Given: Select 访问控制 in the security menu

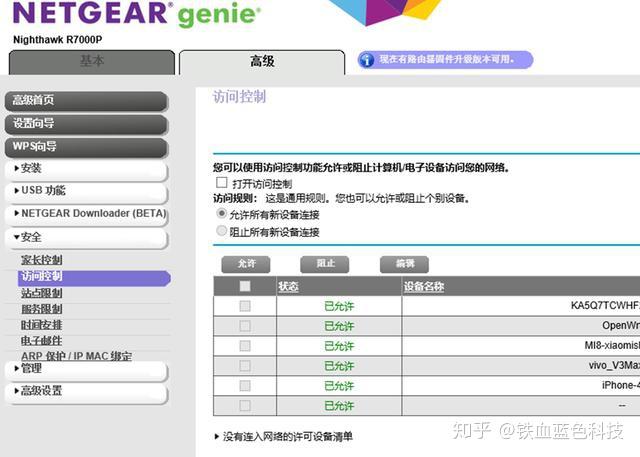Looking at the screenshot, I should click(94, 278).
